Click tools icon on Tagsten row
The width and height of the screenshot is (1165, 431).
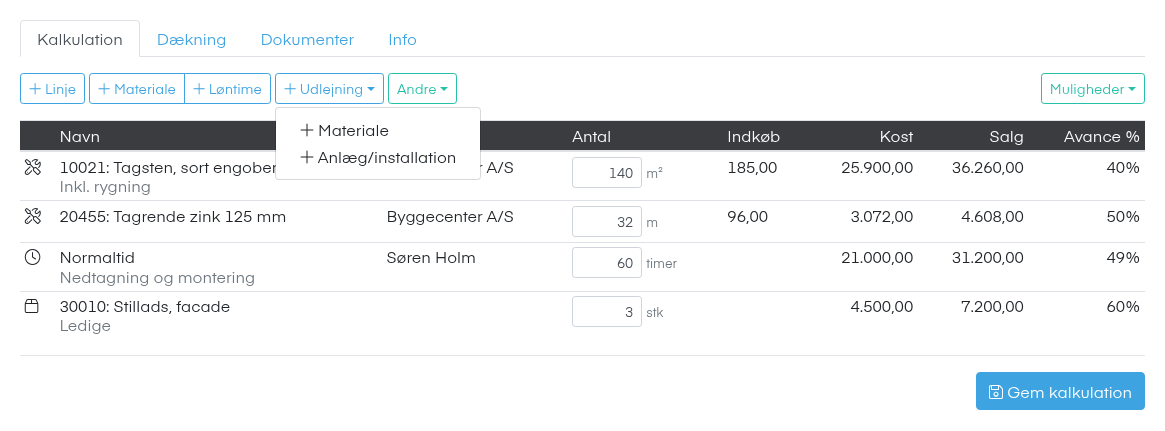point(32,169)
